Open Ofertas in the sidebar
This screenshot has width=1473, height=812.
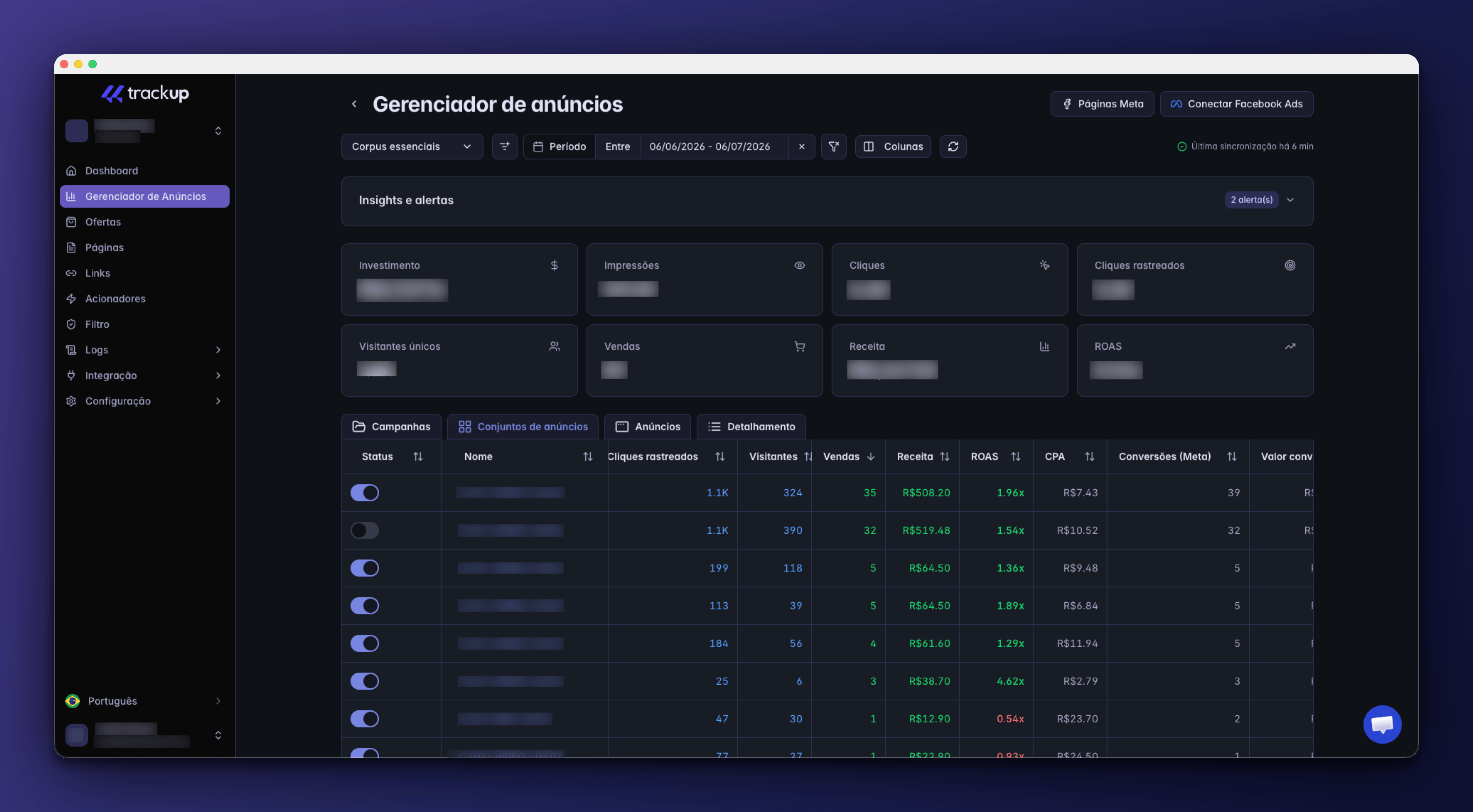[x=144, y=222]
